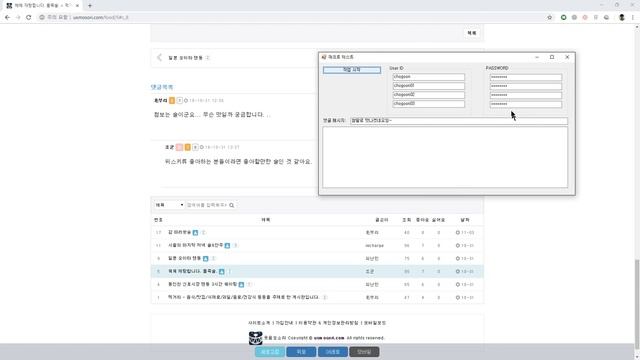Click the User ID field containing chogoon02
Viewport: 640px width, 360px height.
point(429,95)
